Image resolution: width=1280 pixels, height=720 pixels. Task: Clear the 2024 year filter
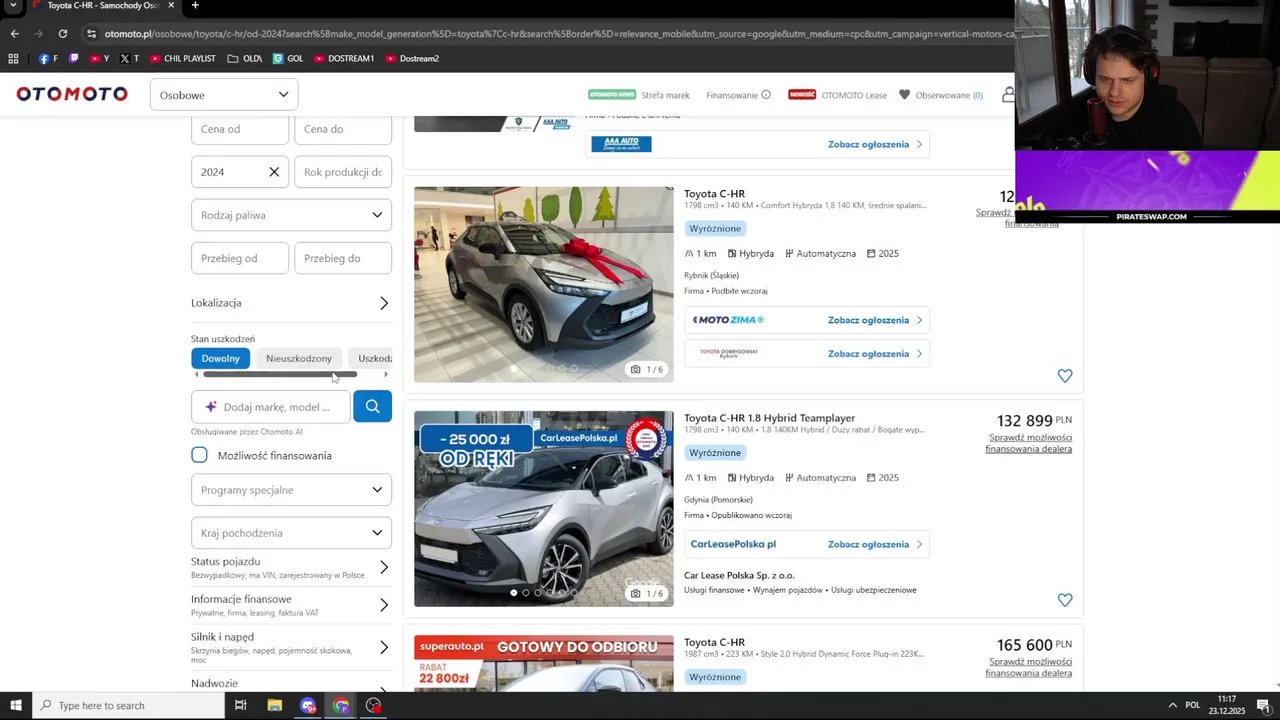pyautogui.click(x=274, y=172)
